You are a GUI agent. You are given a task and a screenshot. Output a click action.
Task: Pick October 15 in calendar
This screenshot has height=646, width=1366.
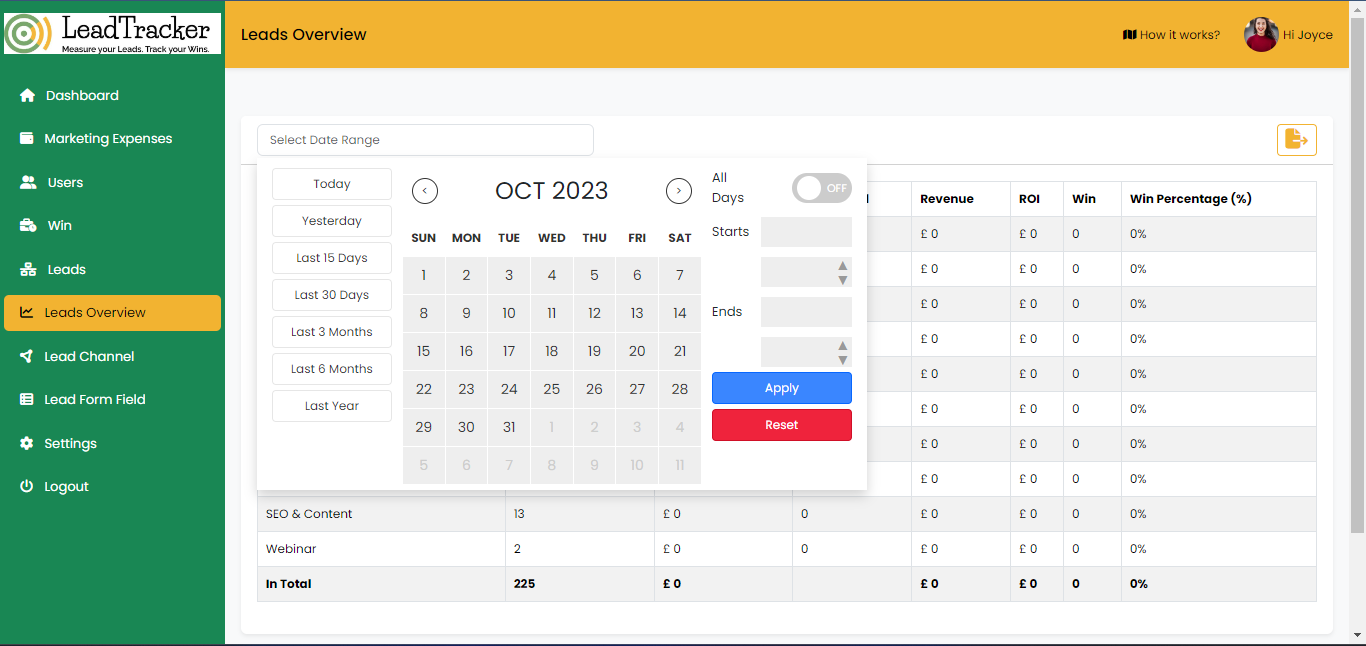coord(424,352)
